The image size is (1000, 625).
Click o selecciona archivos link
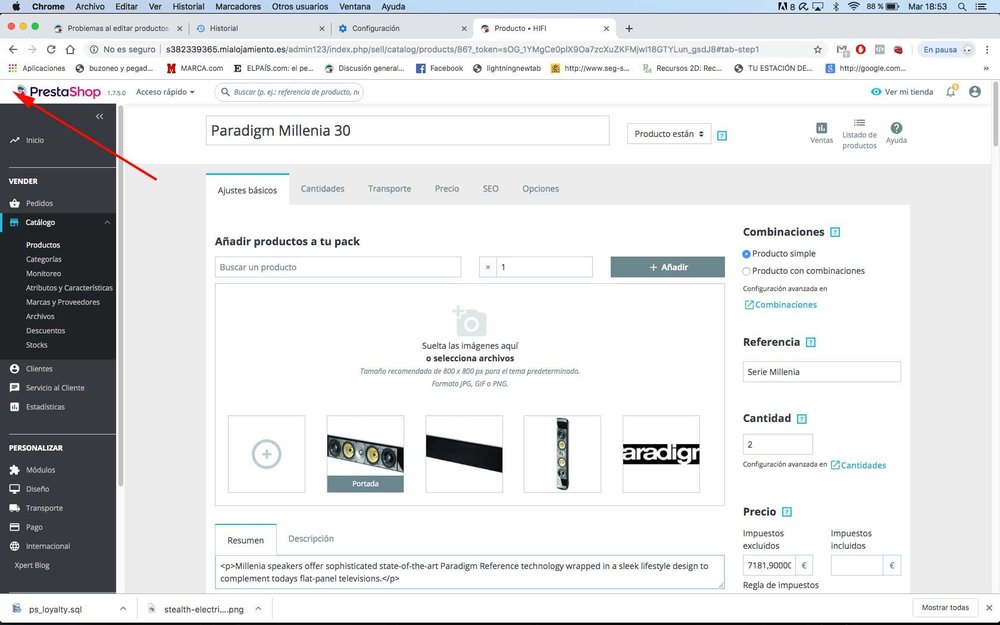470,358
